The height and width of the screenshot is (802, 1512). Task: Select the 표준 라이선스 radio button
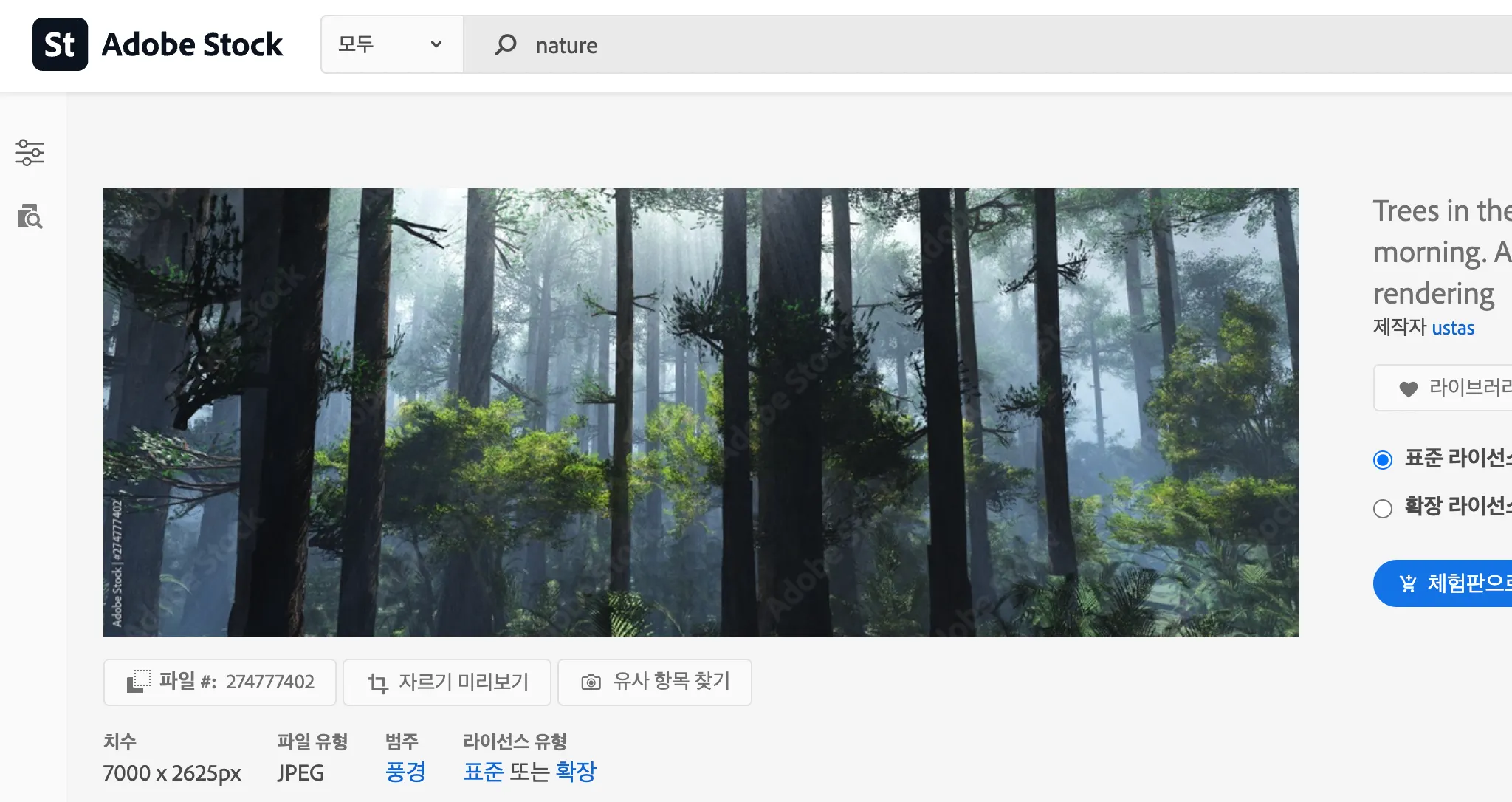(1383, 460)
